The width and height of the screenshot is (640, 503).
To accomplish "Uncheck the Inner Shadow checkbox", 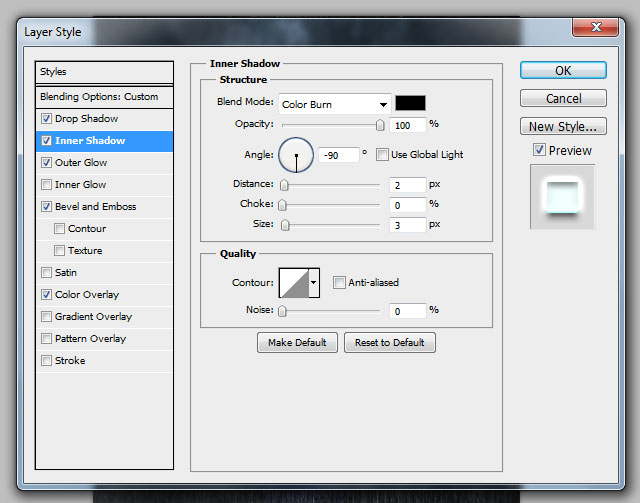I will 47,141.
